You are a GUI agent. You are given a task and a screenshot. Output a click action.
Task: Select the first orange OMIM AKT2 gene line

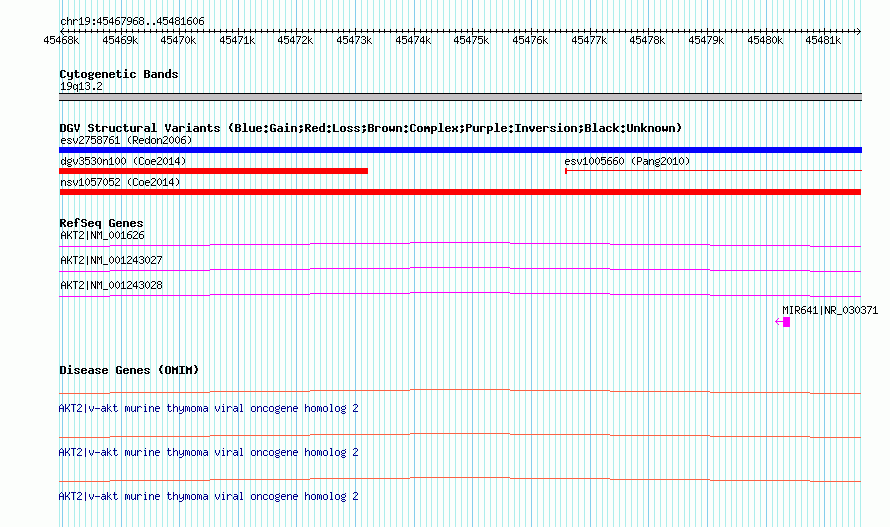[x=460, y=391]
